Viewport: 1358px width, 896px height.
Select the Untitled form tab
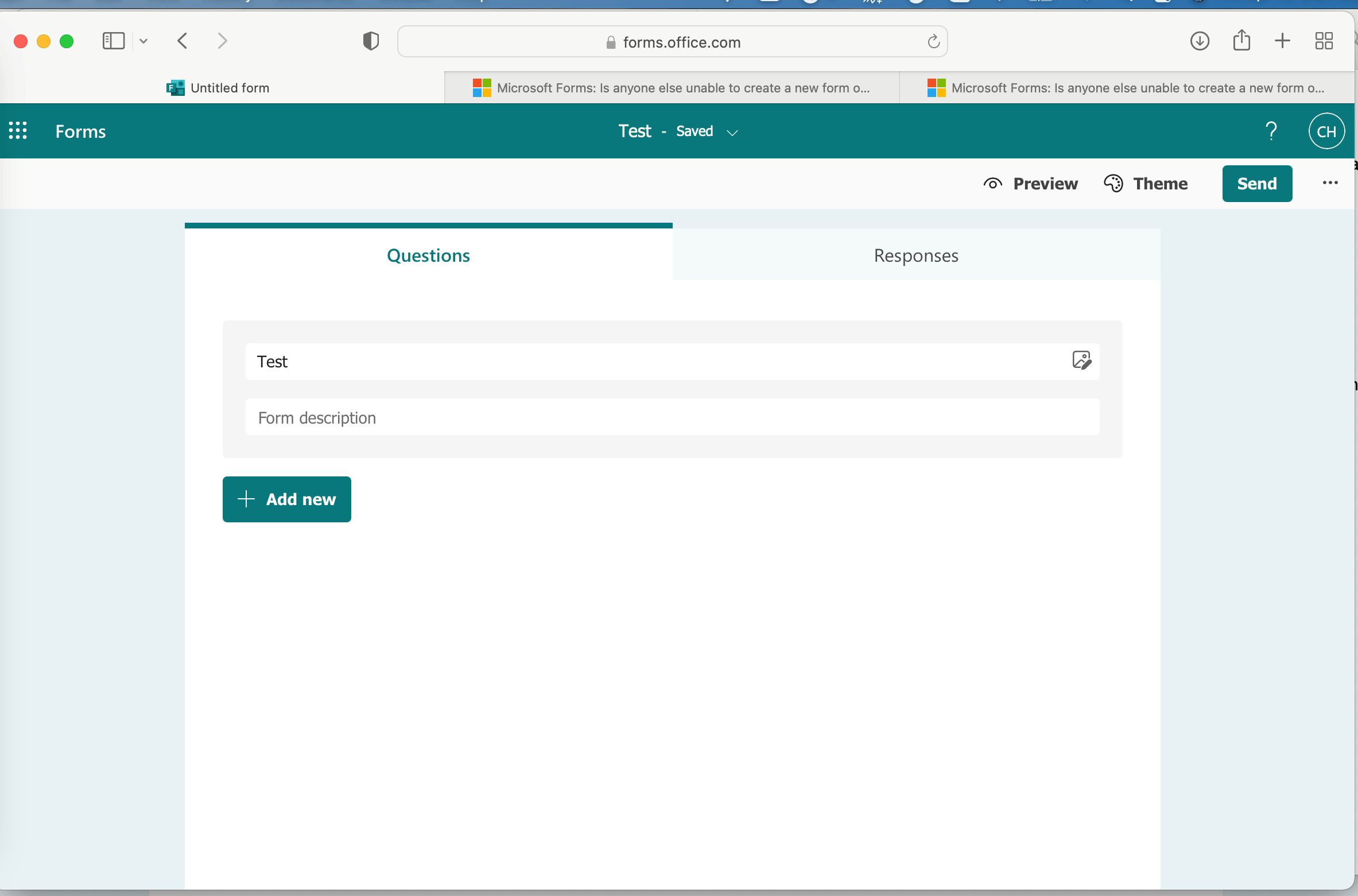pyautogui.click(x=222, y=88)
